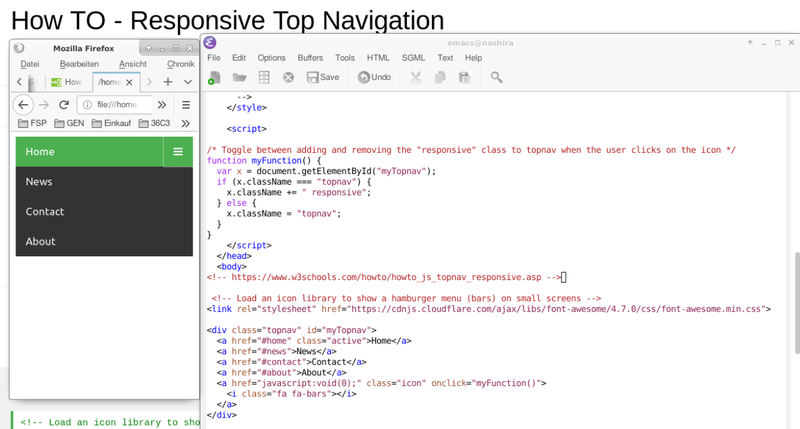Open Einkauf bookmark folder
Screen dimensions: 800x429
(x=111, y=123)
